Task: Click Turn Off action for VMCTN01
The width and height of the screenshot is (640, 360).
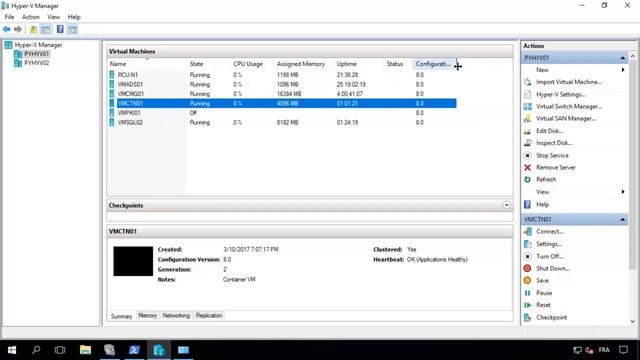Action: [549, 256]
